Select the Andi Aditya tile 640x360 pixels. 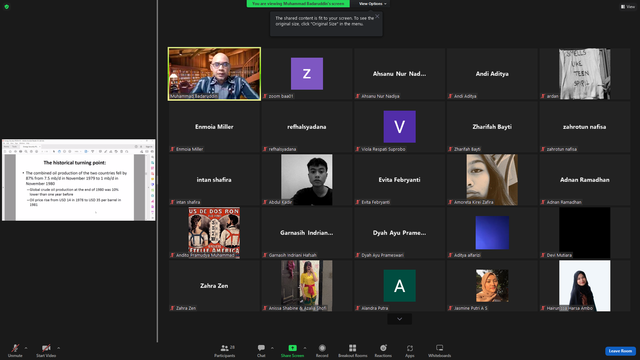[x=492, y=74]
